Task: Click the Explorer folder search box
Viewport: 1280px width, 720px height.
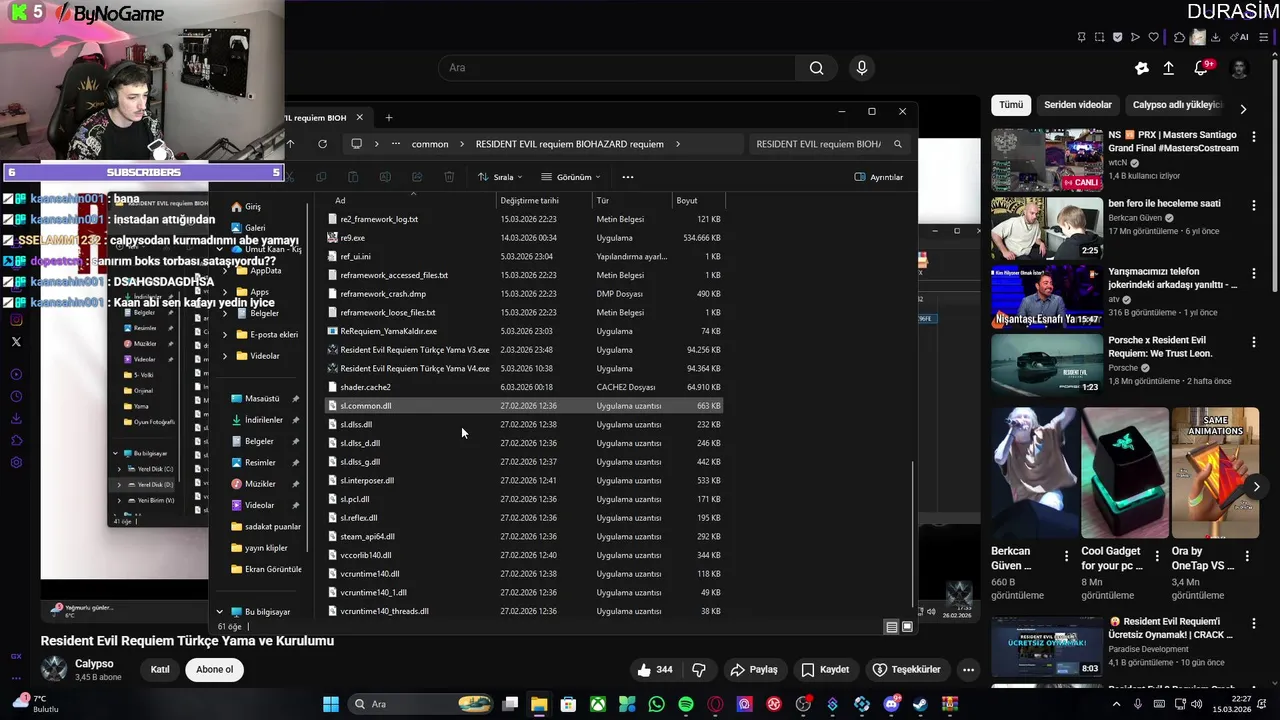Action: [830, 144]
